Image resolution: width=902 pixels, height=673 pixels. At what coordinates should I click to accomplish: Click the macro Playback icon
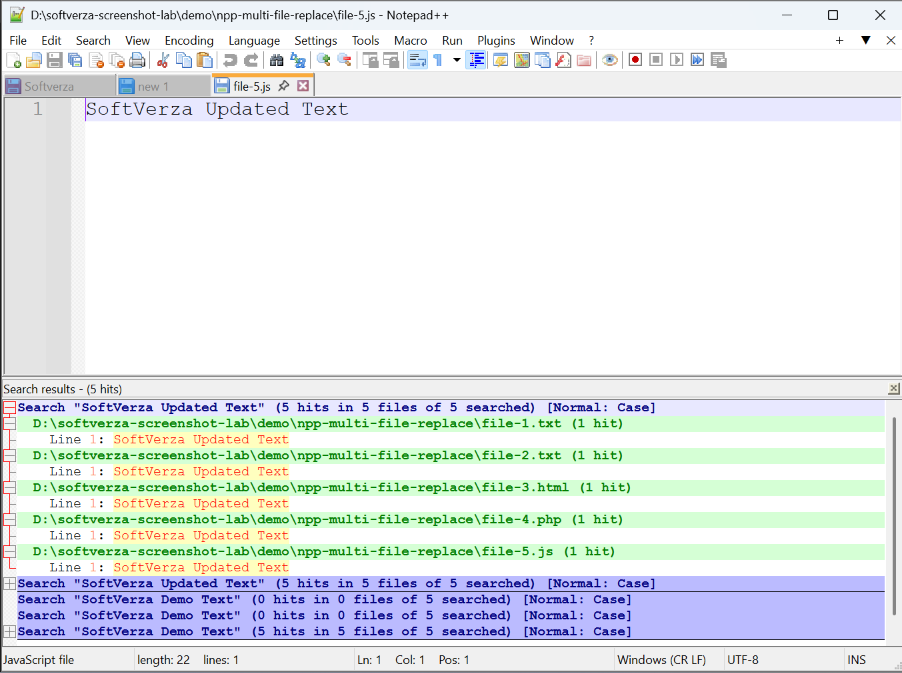coord(676,60)
